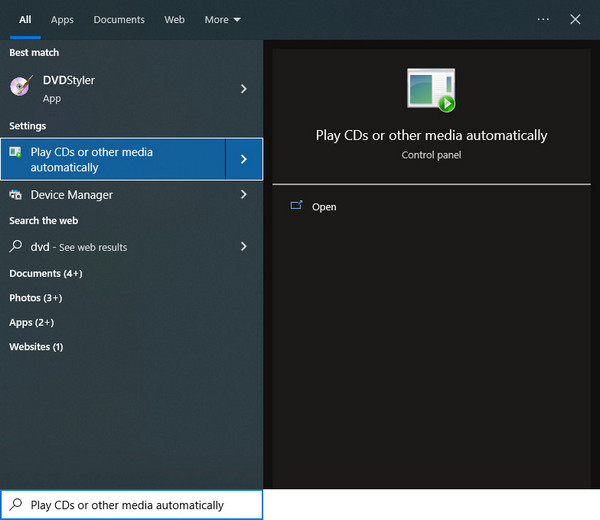Click the Settings section heading
Screen dimensions: 600x520
pyautogui.click(x=28, y=126)
